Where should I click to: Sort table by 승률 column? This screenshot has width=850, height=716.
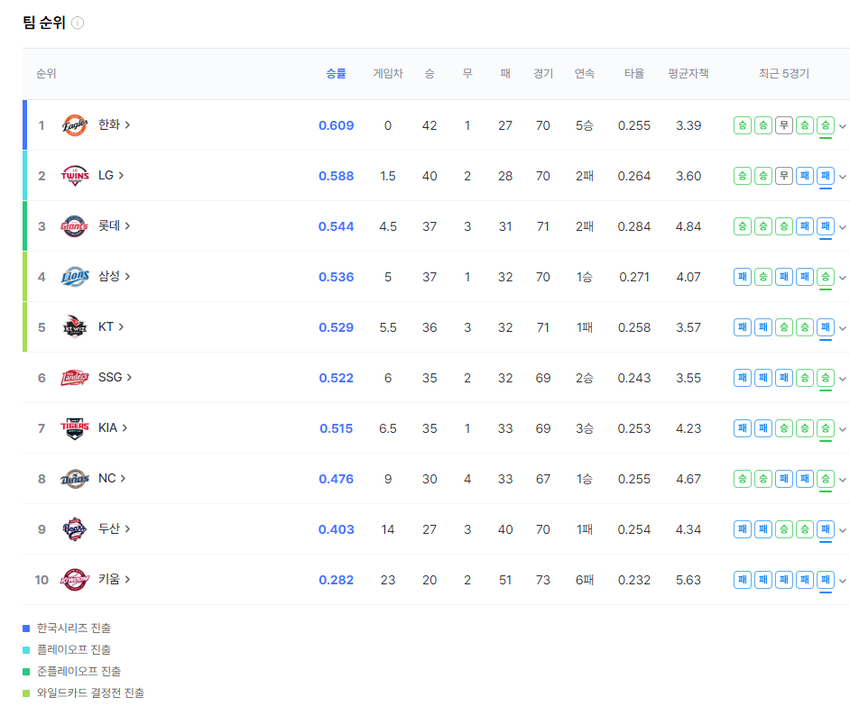point(336,73)
